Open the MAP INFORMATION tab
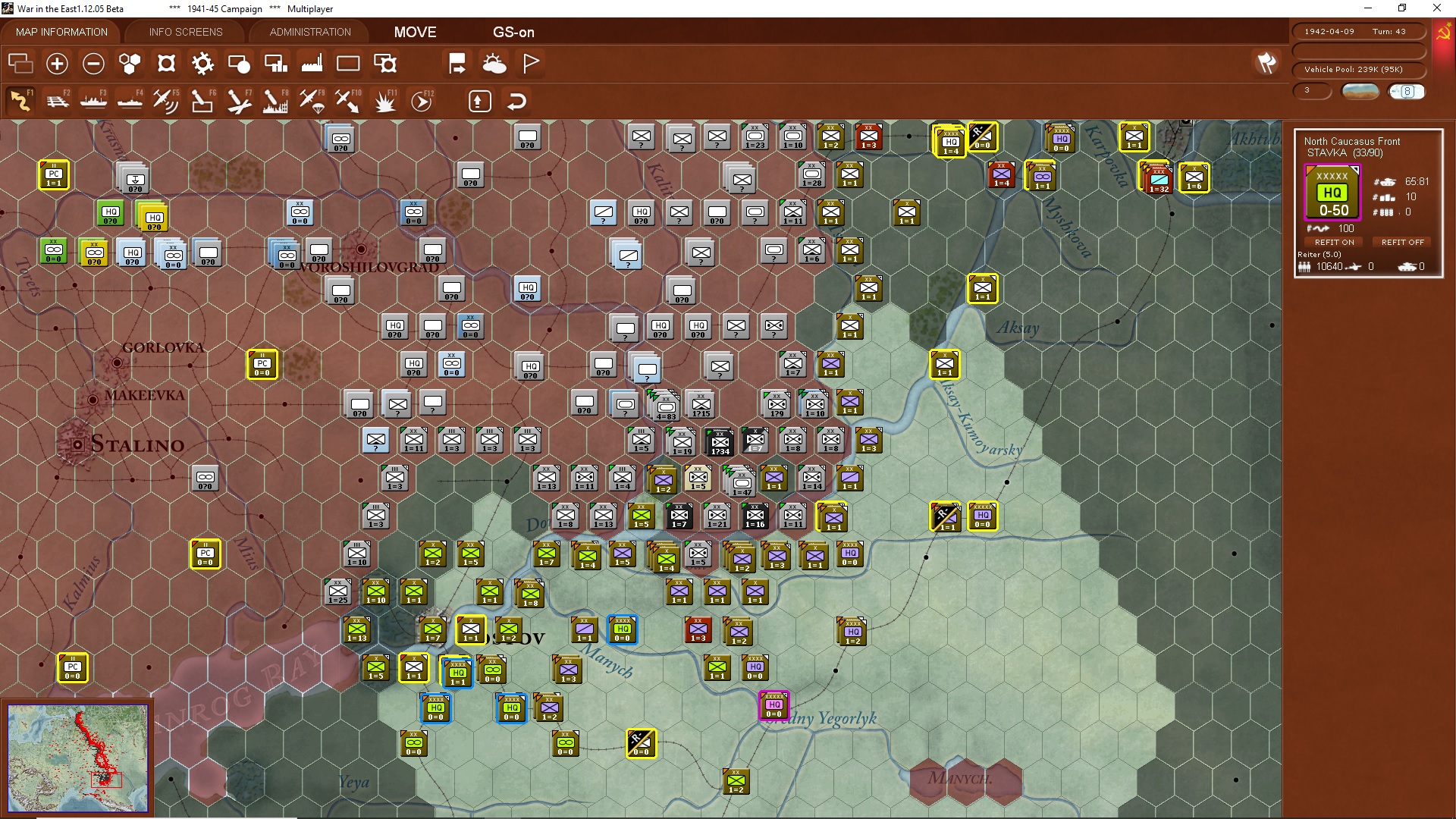 pos(61,32)
